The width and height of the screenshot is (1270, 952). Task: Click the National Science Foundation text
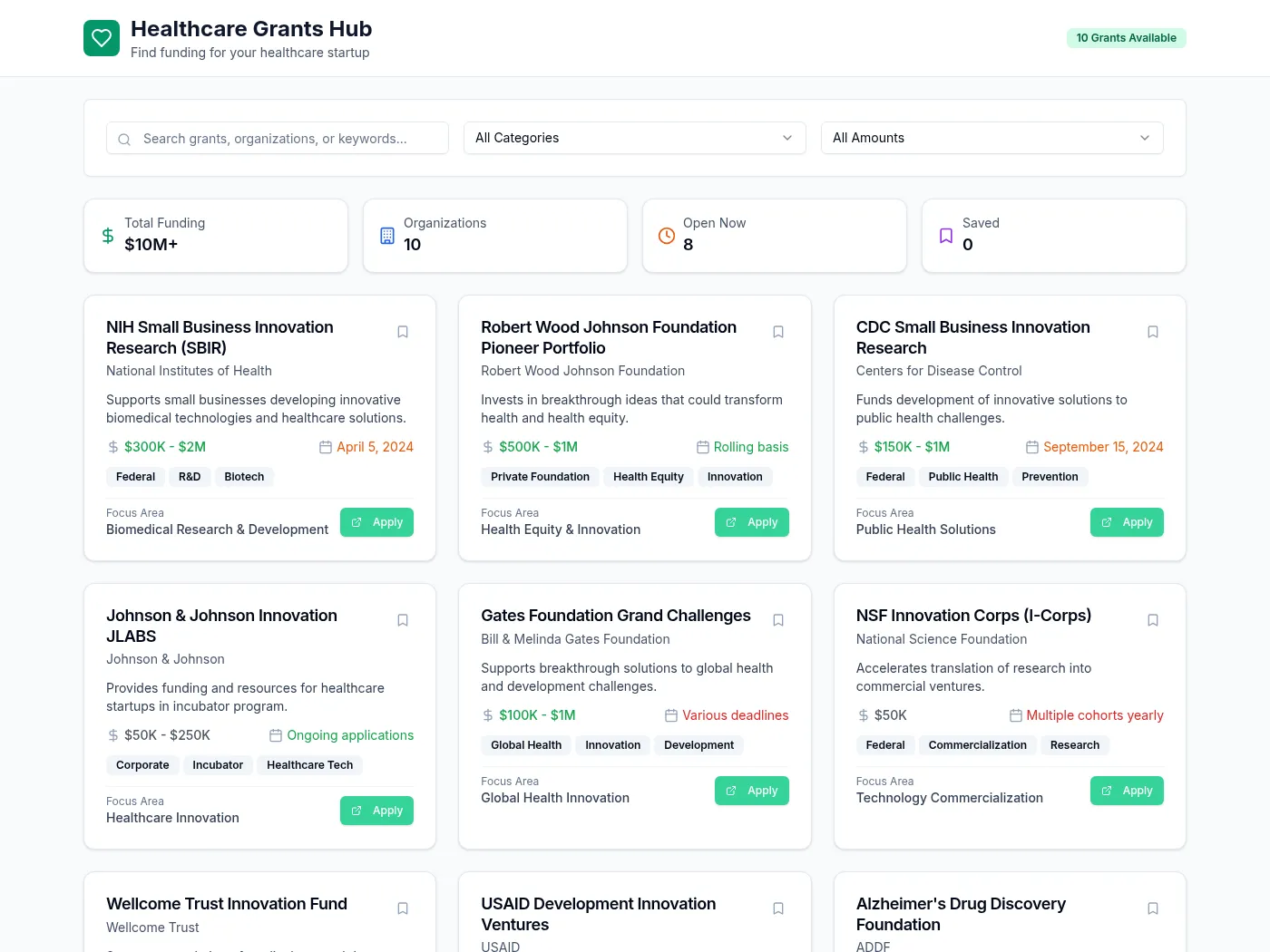click(942, 639)
